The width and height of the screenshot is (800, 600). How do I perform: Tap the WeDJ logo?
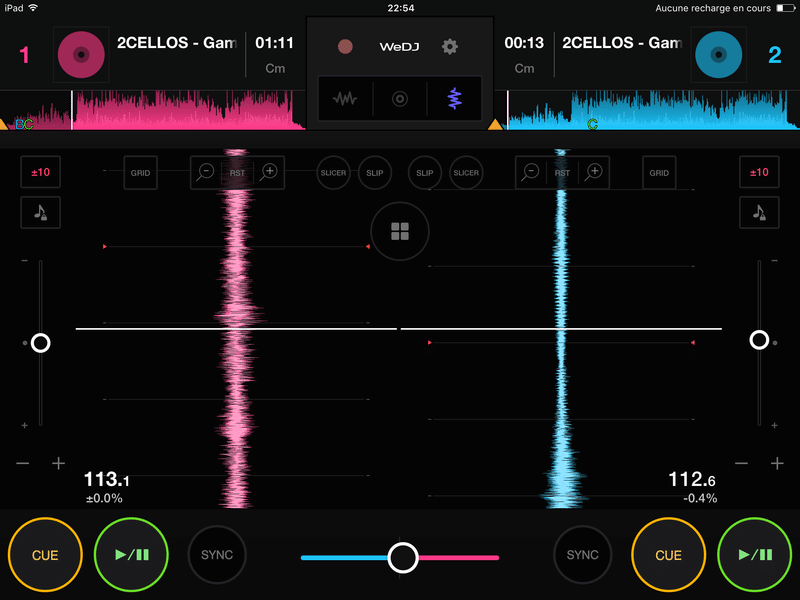[x=399, y=47]
